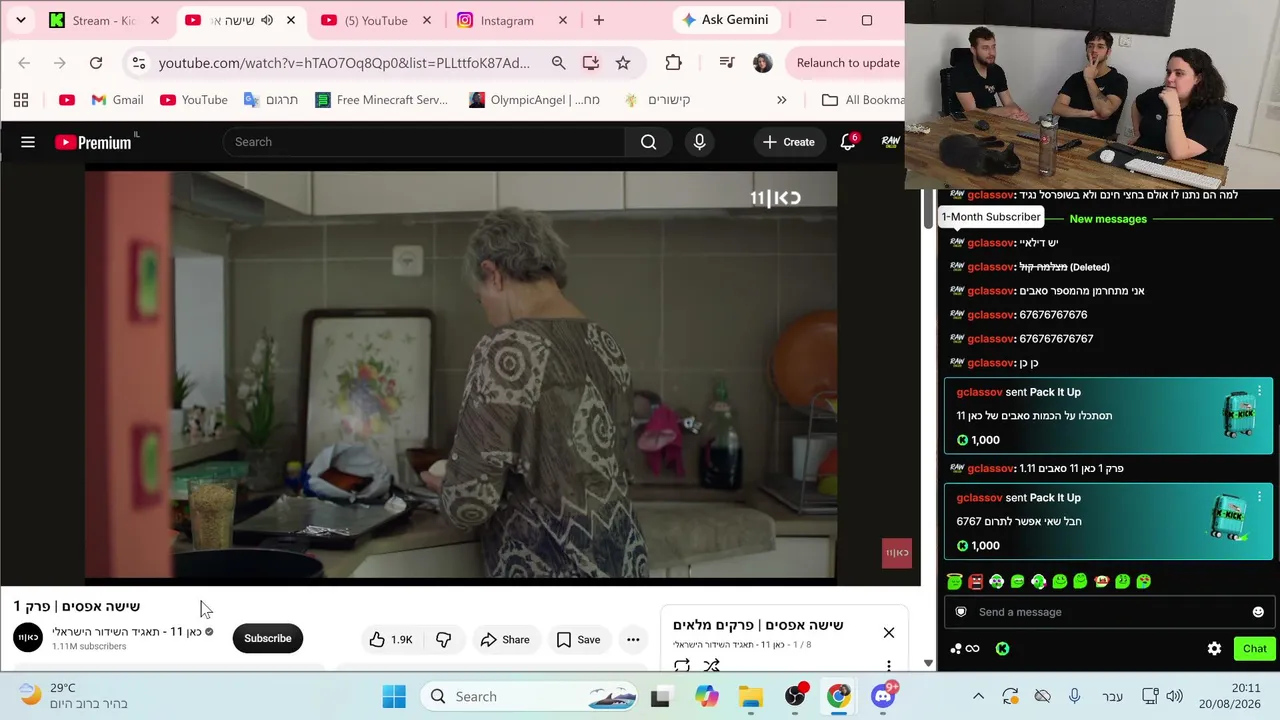Toggle playlist loop
This screenshot has height=720, width=1280.
[x=682, y=665]
